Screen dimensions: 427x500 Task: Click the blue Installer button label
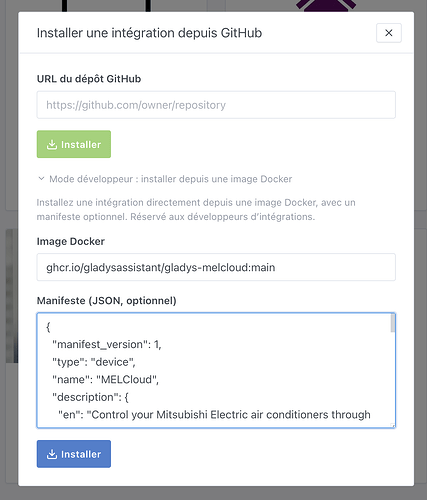coord(81,454)
